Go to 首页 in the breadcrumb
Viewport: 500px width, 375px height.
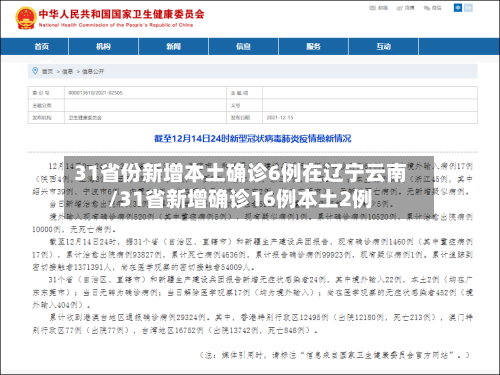47,71
